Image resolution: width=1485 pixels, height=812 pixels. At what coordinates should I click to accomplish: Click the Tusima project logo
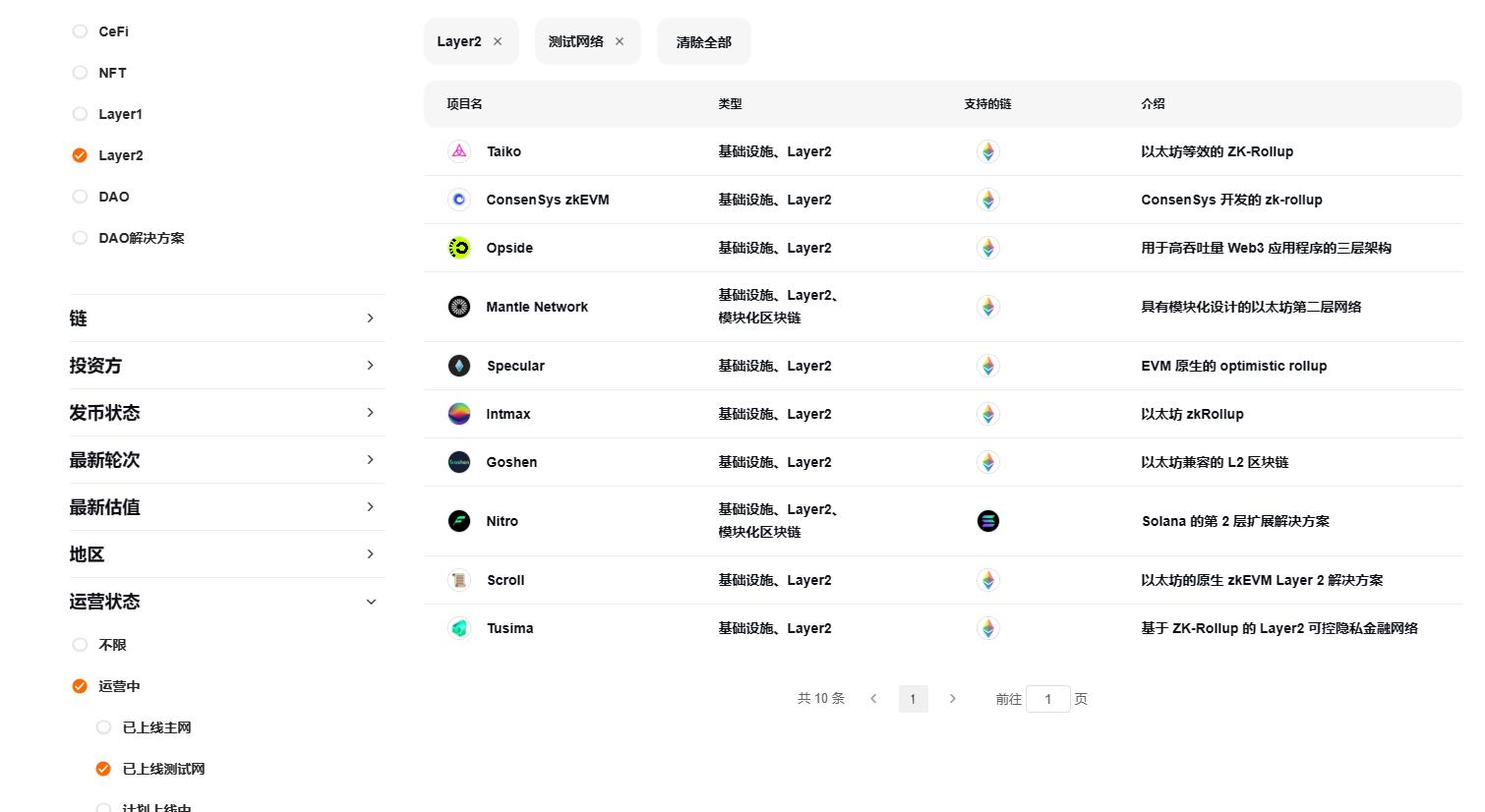pyautogui.click(x=459, y=627)
